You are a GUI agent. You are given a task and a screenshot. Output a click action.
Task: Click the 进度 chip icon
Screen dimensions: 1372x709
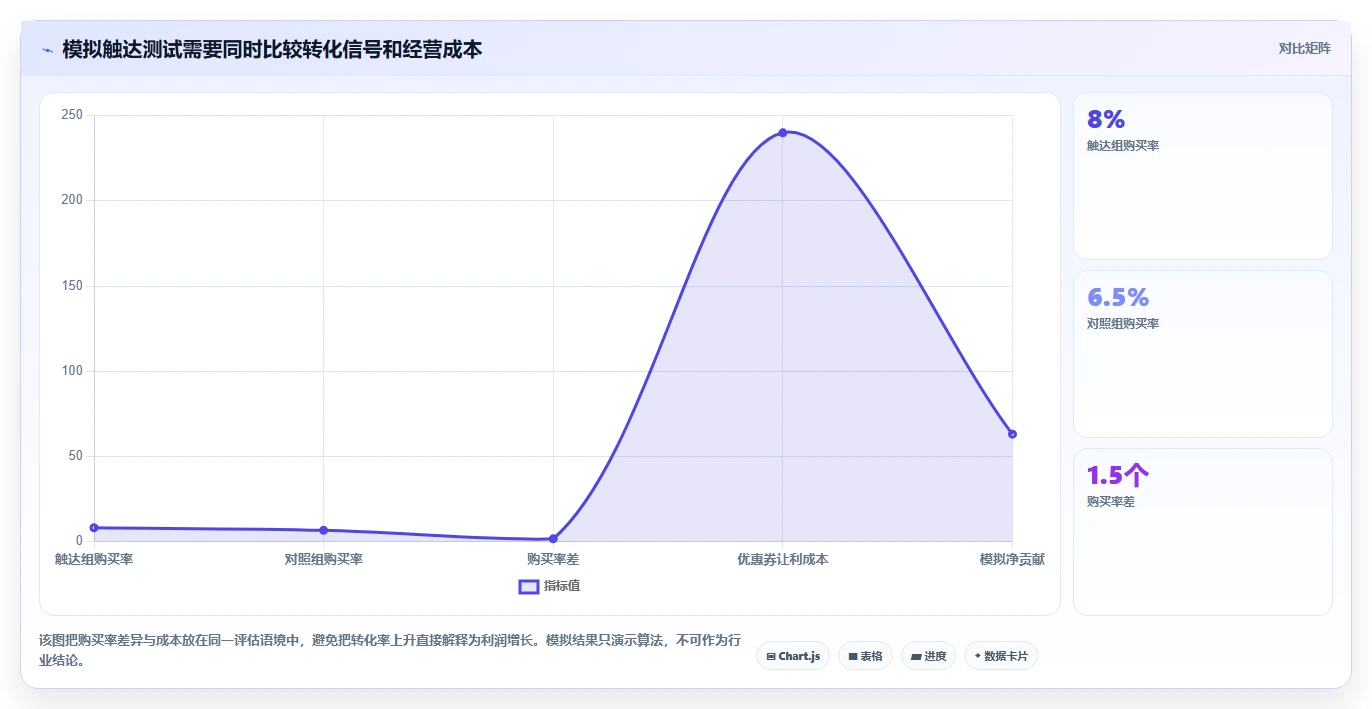pos(916,656)
